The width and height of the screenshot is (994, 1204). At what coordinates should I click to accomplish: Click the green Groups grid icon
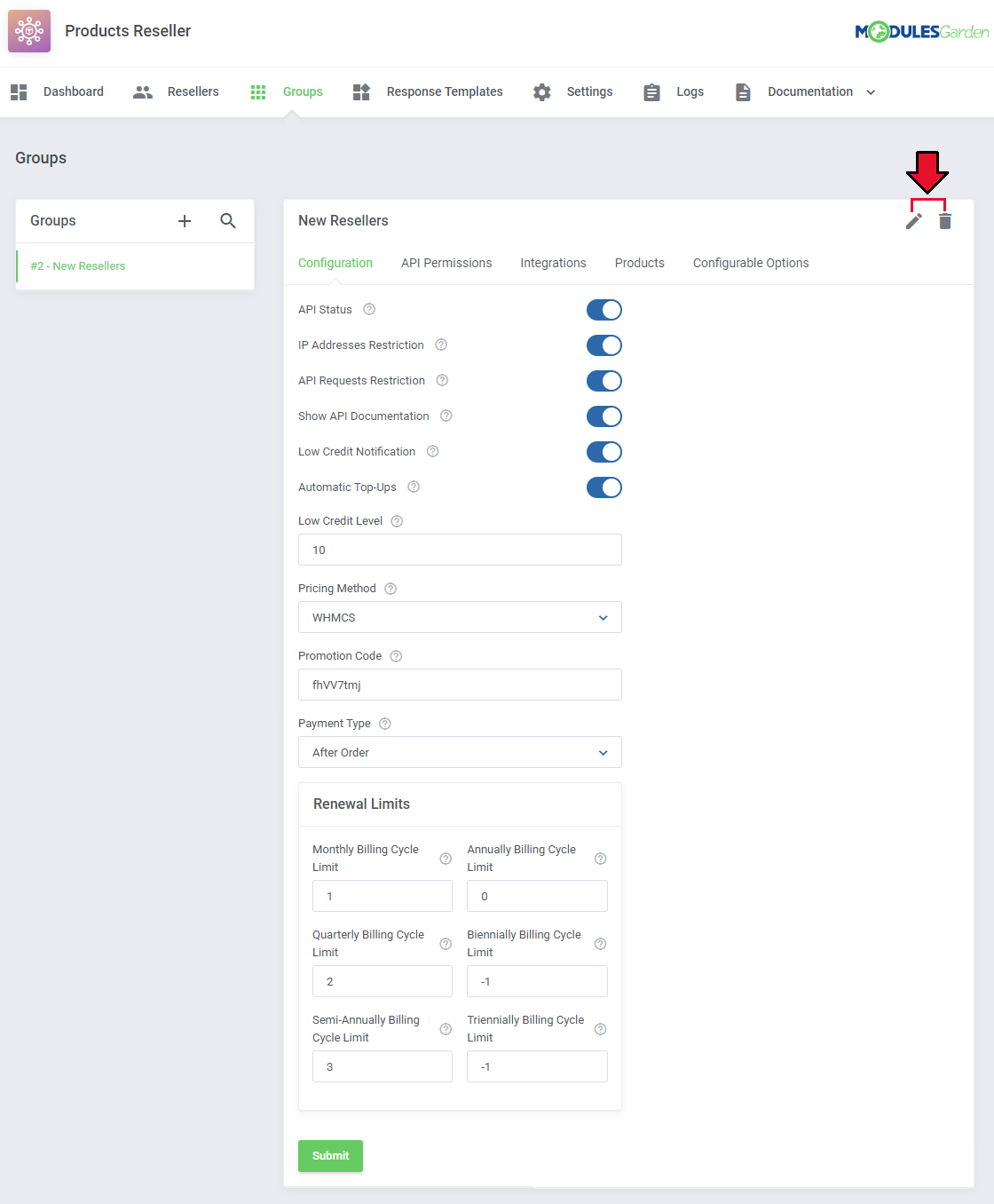click(258, 92)
